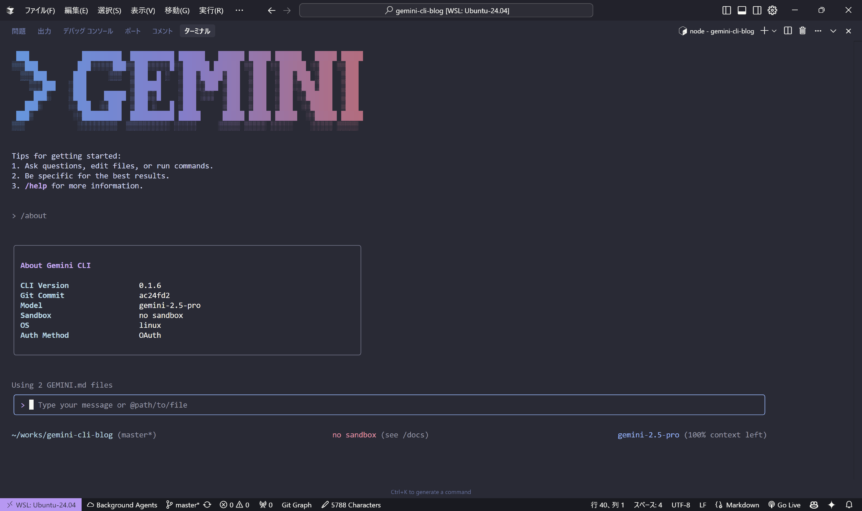Click the sparkle AI status icon
The width and height of the screenshot is (862, 511).
coord(831,505)
